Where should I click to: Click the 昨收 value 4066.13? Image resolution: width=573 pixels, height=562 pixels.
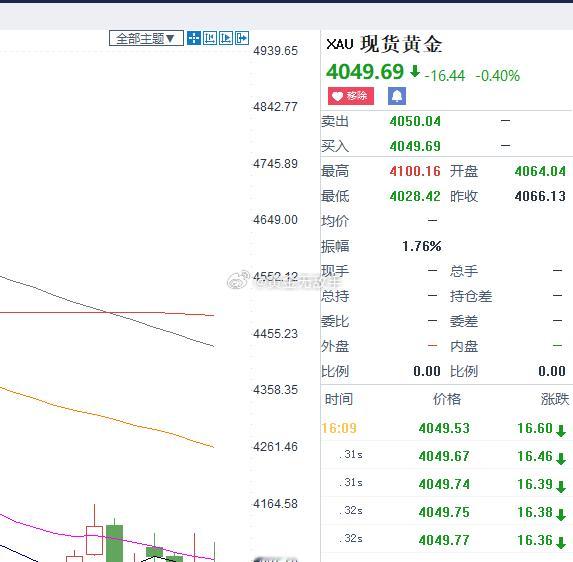point(540,196)
